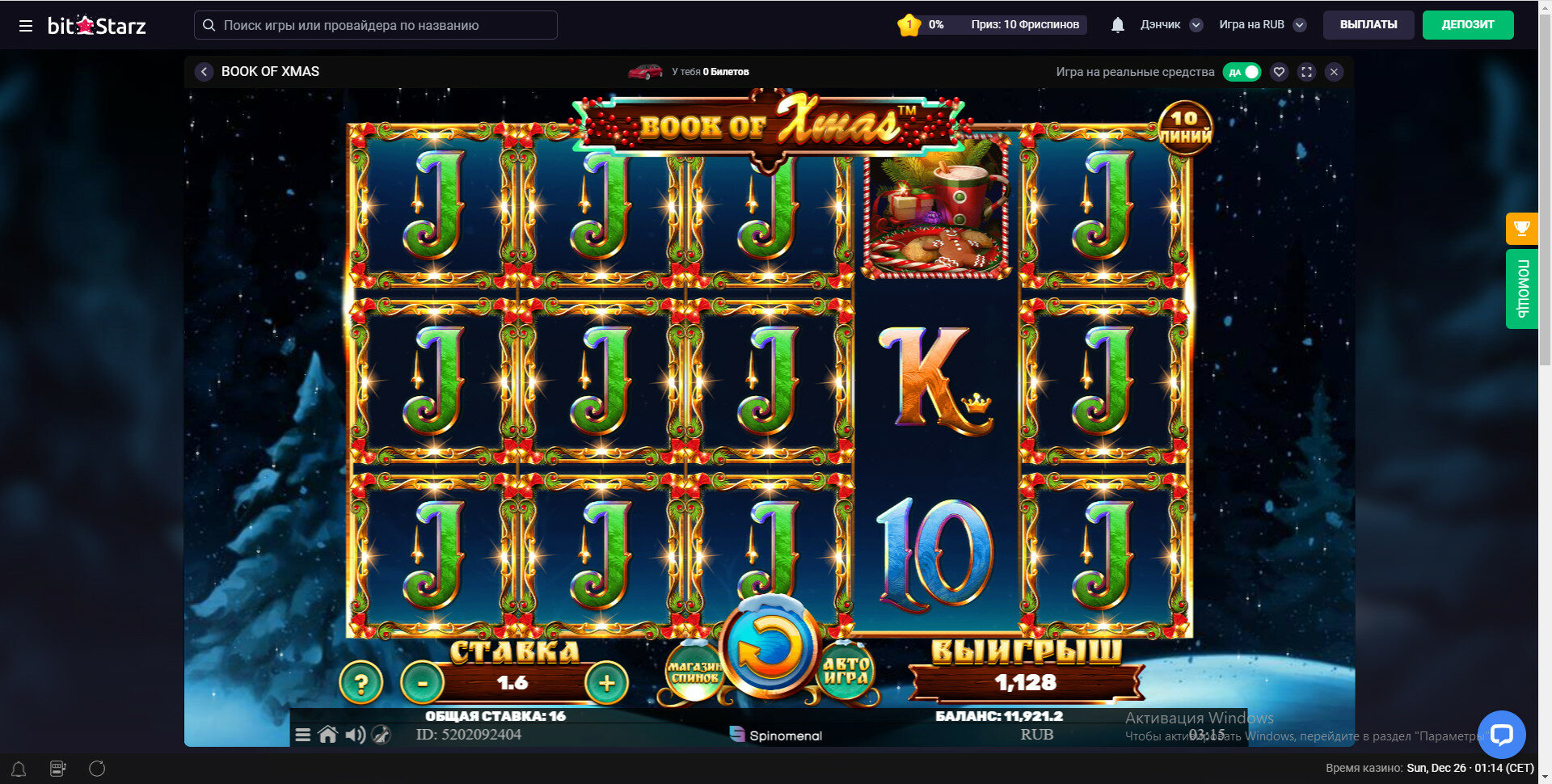Click the game search input field
This screenshot has height=784, width=1552.
(376, 25)
